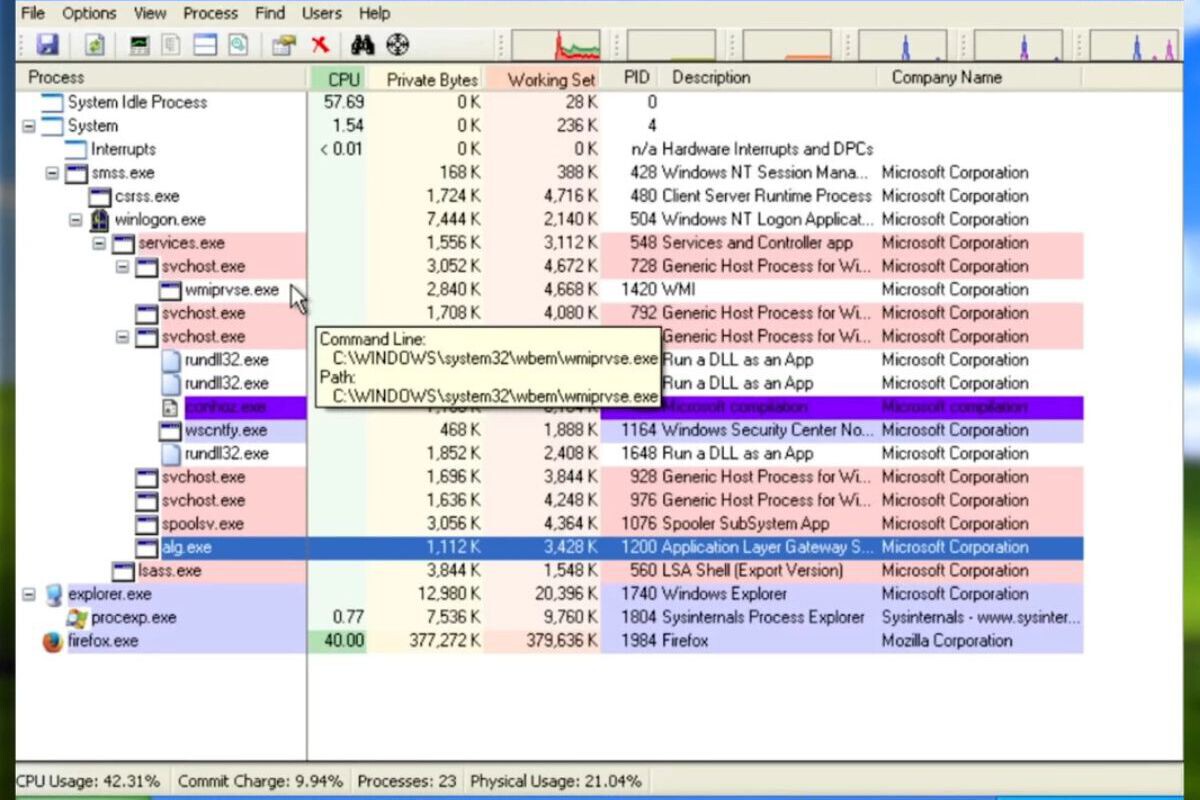Collapse the System process tree node
This screenshot has height=800, width=1200.
tap(28, 126)
